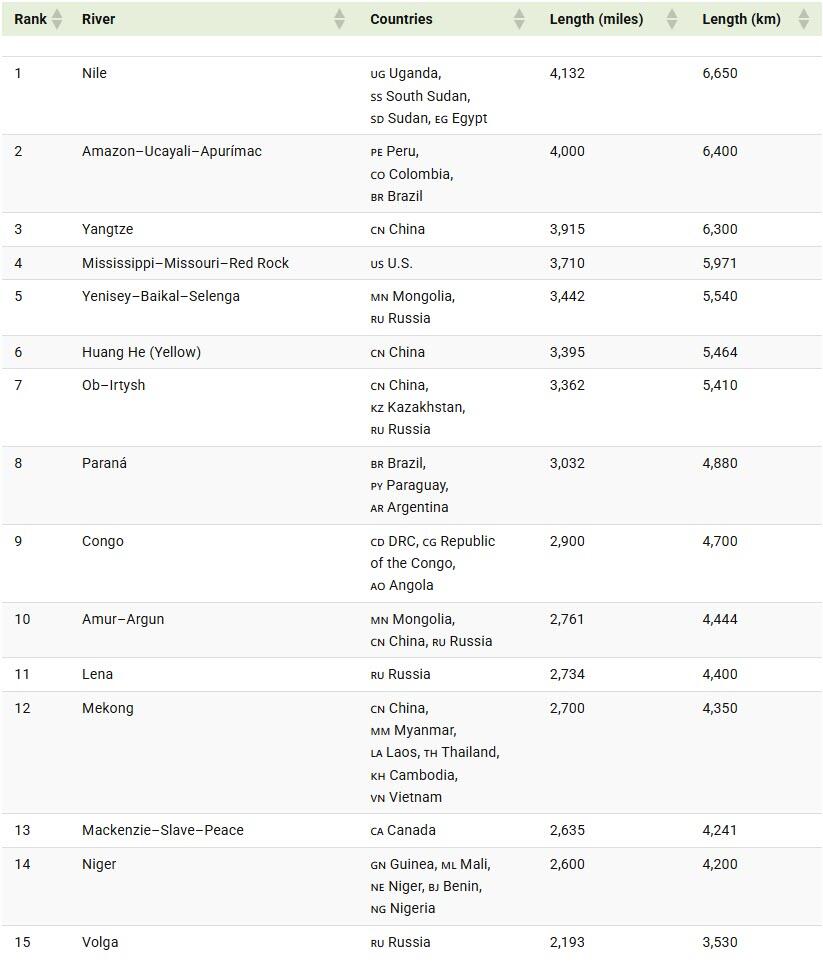Click the "Rank" column header label
Screen dimensions: 823x966
click(30, 19)
